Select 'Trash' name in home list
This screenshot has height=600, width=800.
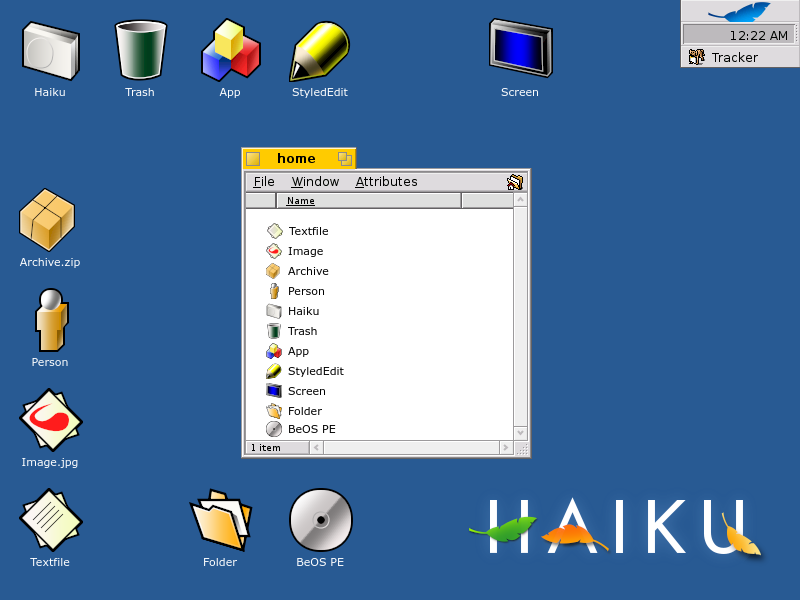coord(303,331)
